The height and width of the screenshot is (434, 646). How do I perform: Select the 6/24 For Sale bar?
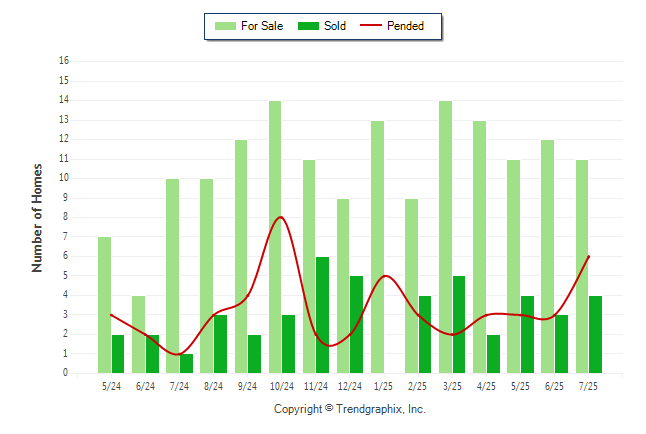[138, 334]
